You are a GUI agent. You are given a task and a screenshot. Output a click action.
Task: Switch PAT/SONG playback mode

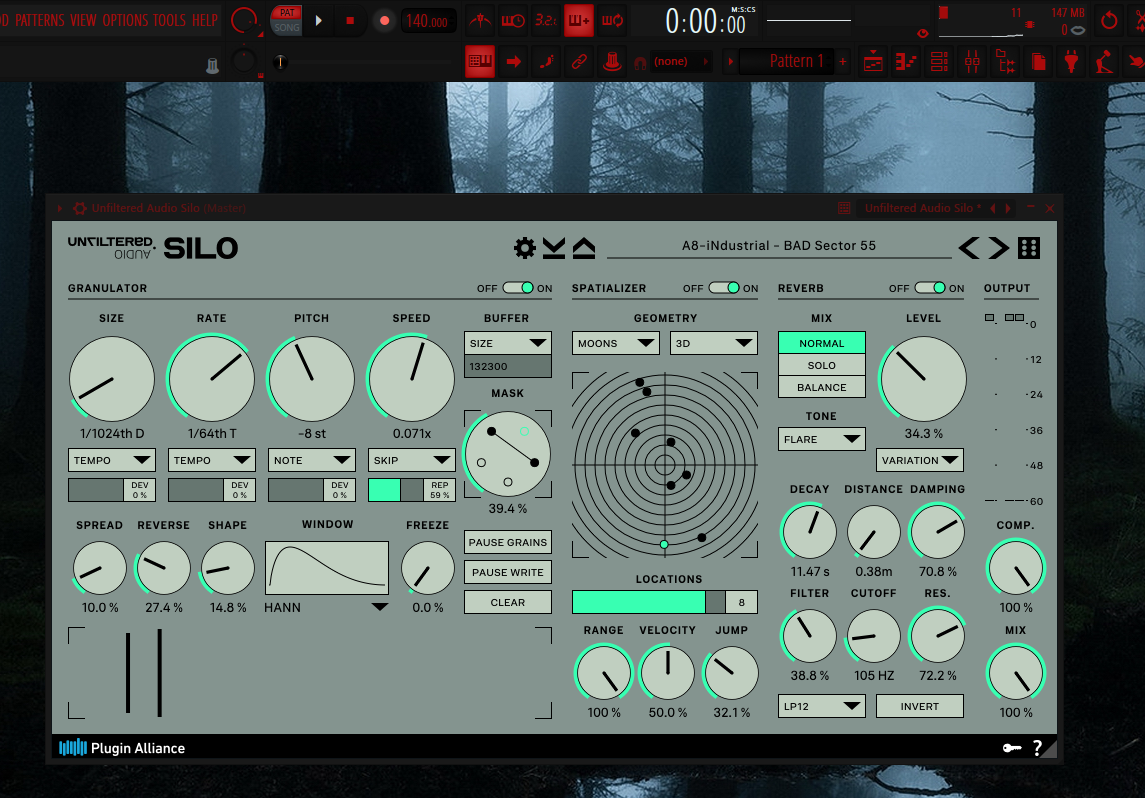pos(286,20)
